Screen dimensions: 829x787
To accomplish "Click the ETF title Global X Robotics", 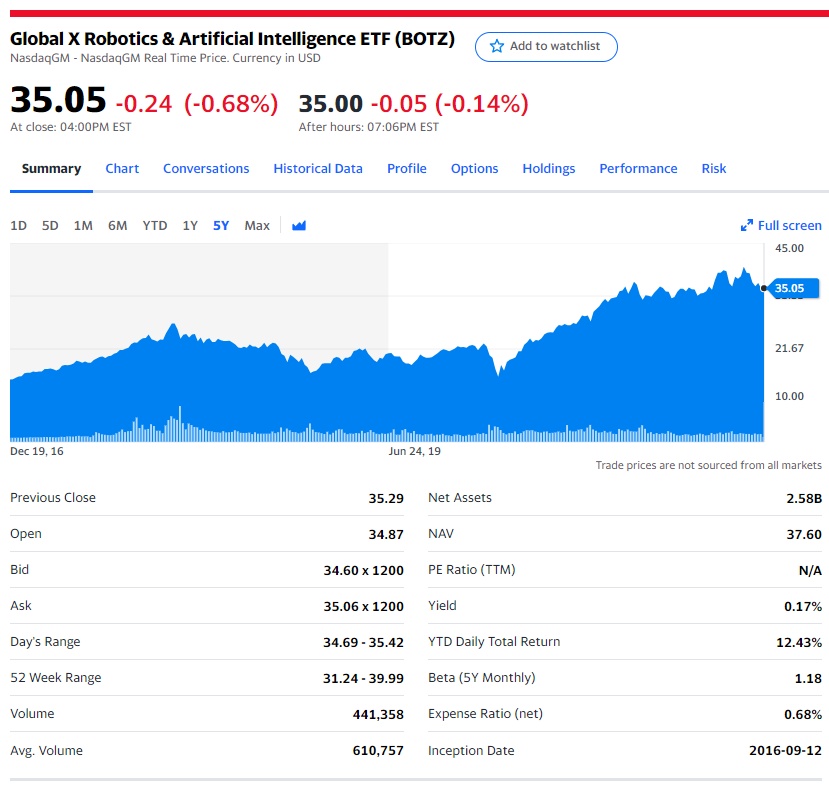I will click(233, 39).
